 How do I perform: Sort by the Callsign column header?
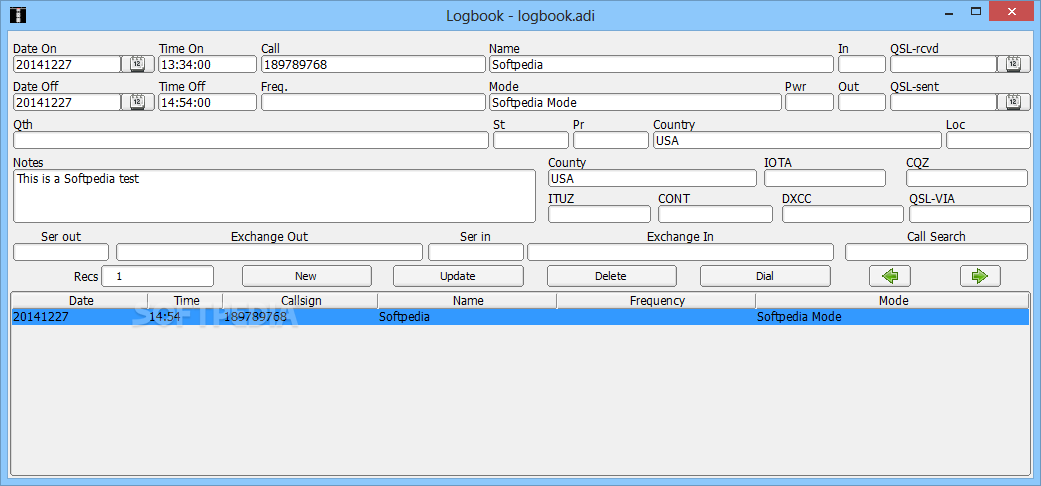tap(301, 301)
